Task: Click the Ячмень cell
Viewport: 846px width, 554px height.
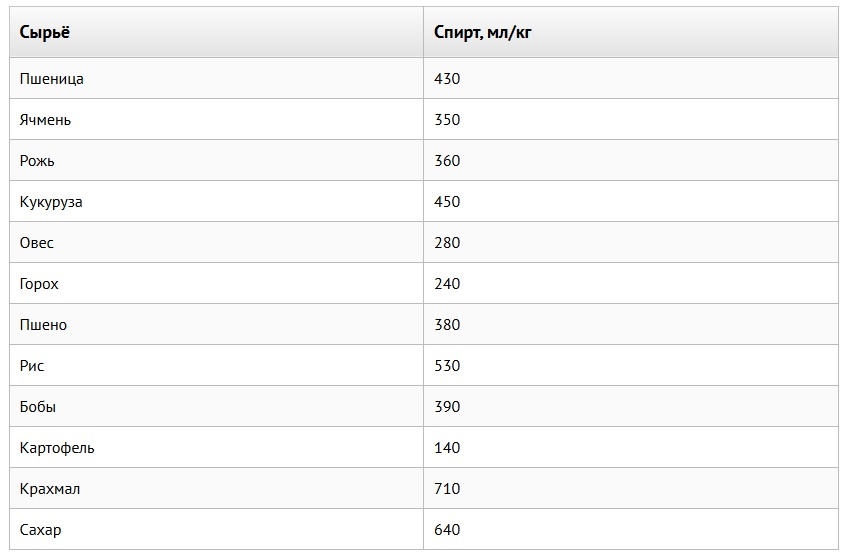Action: 46,120
